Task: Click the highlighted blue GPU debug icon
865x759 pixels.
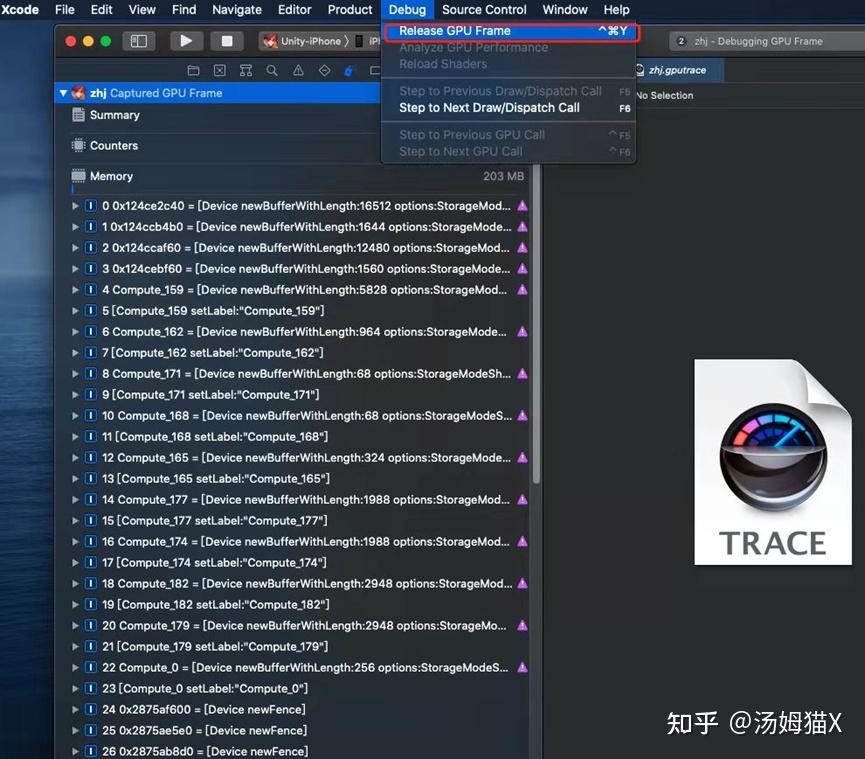Action: [x=349, y=70]
